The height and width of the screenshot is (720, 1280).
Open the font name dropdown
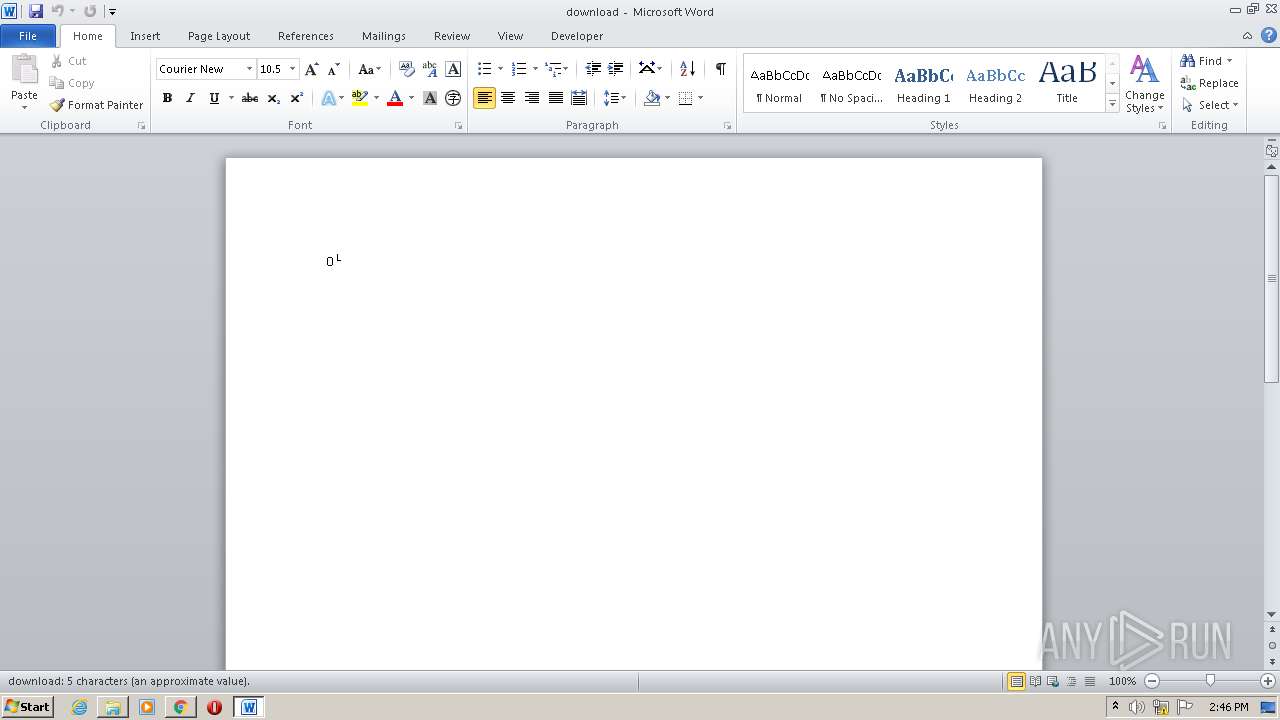pyautogui.click(x=249, y=69)
